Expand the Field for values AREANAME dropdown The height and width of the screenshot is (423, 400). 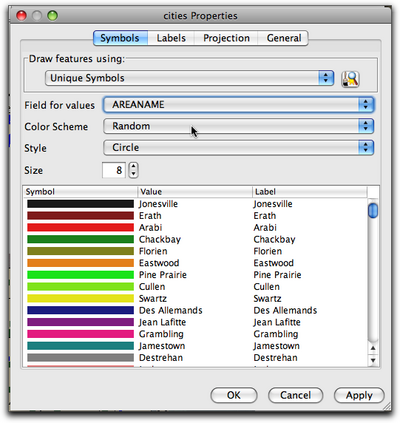pos(239,105)
